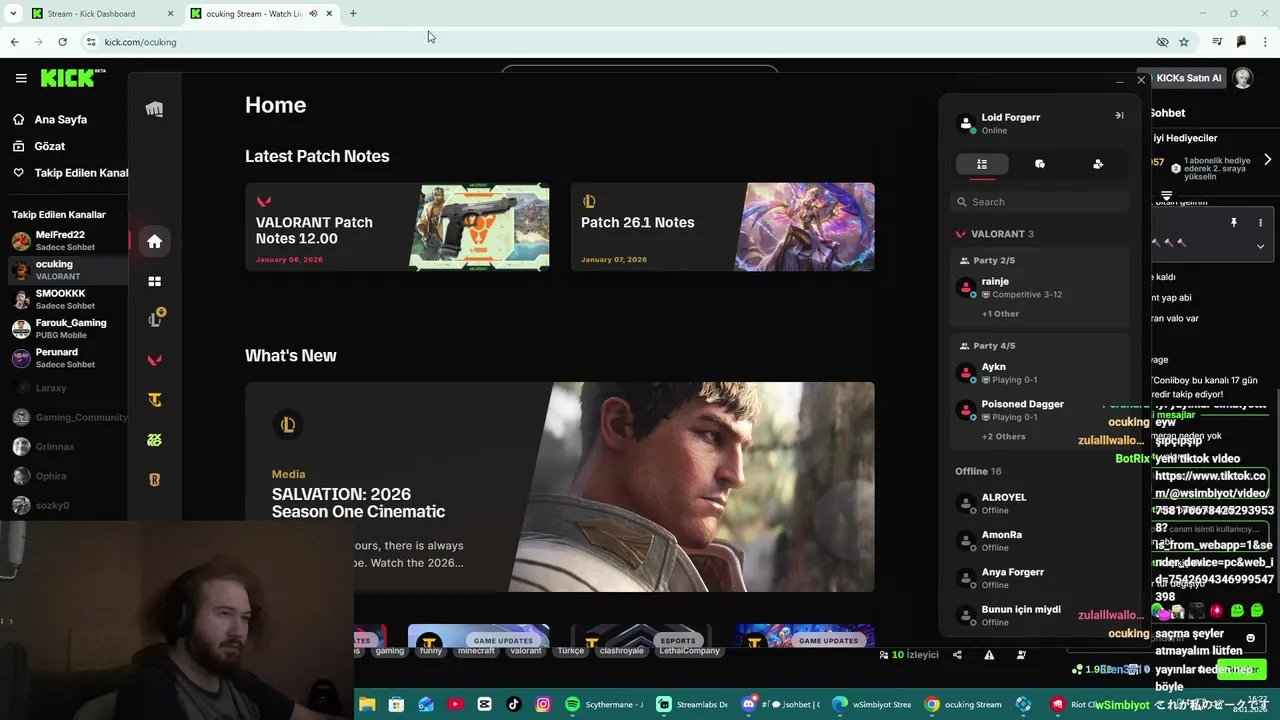Go to the Kick logo homepage
Screen dimensions: 1280x720
pos(70,78)
